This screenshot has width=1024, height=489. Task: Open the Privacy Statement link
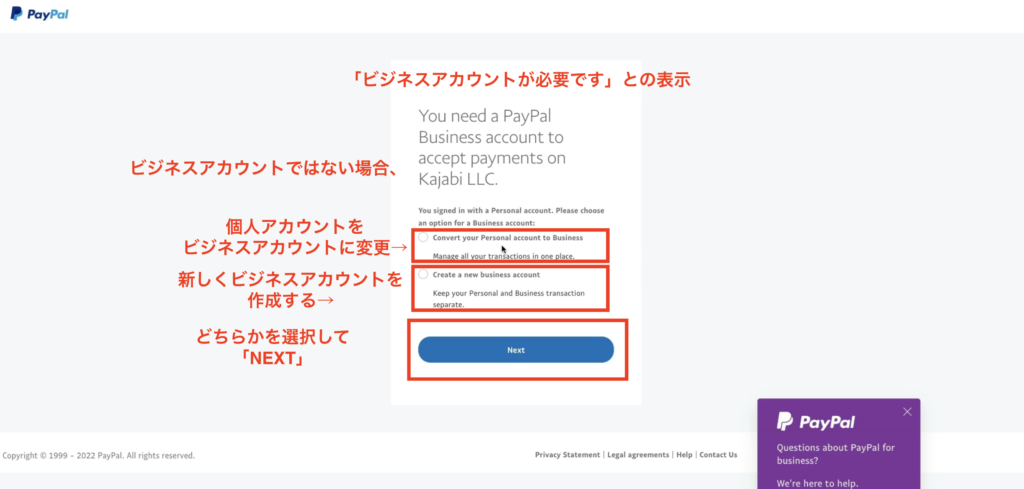point(567,455)
